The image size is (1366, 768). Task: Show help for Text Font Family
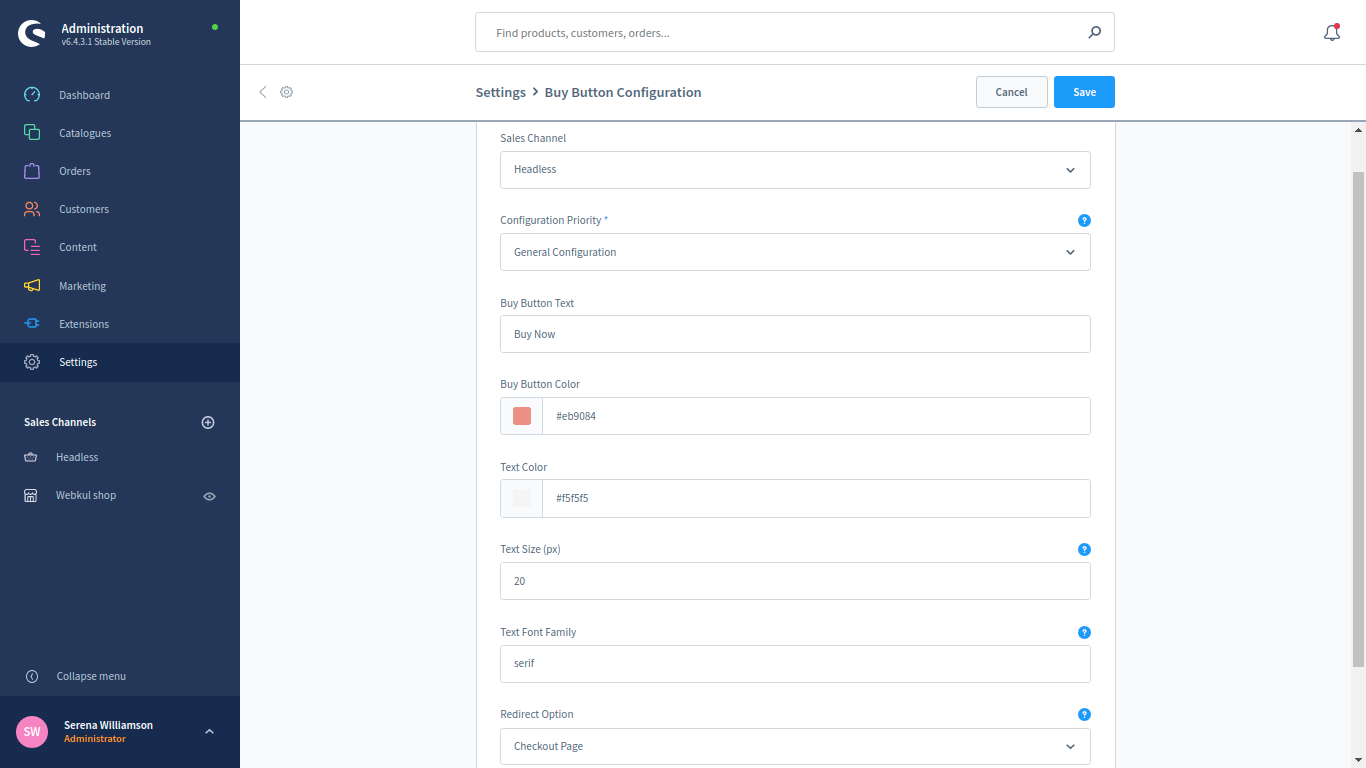pyautogui.click(x=1084, y=632)
